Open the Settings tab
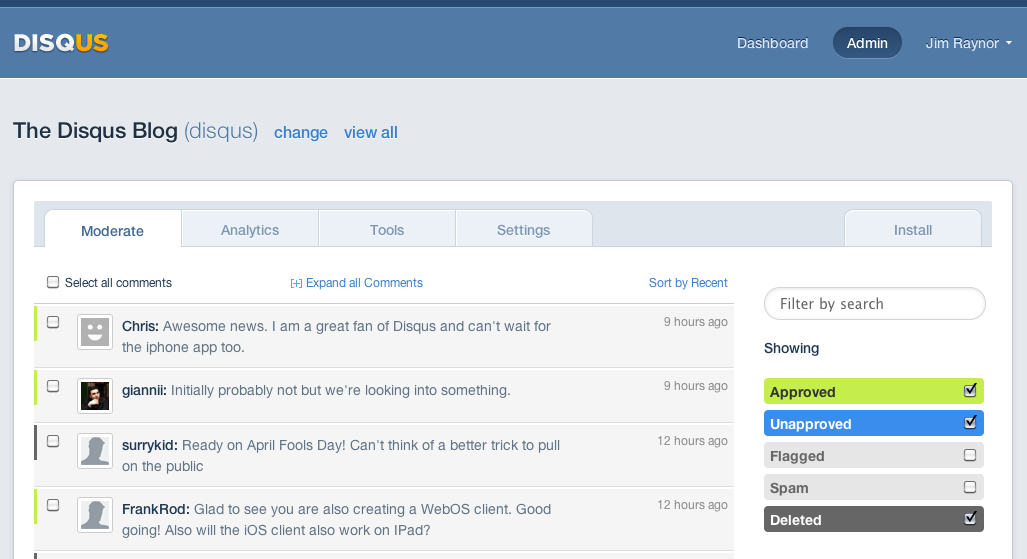The height and width of the screenshot is (559, 1027). point(523,230)
